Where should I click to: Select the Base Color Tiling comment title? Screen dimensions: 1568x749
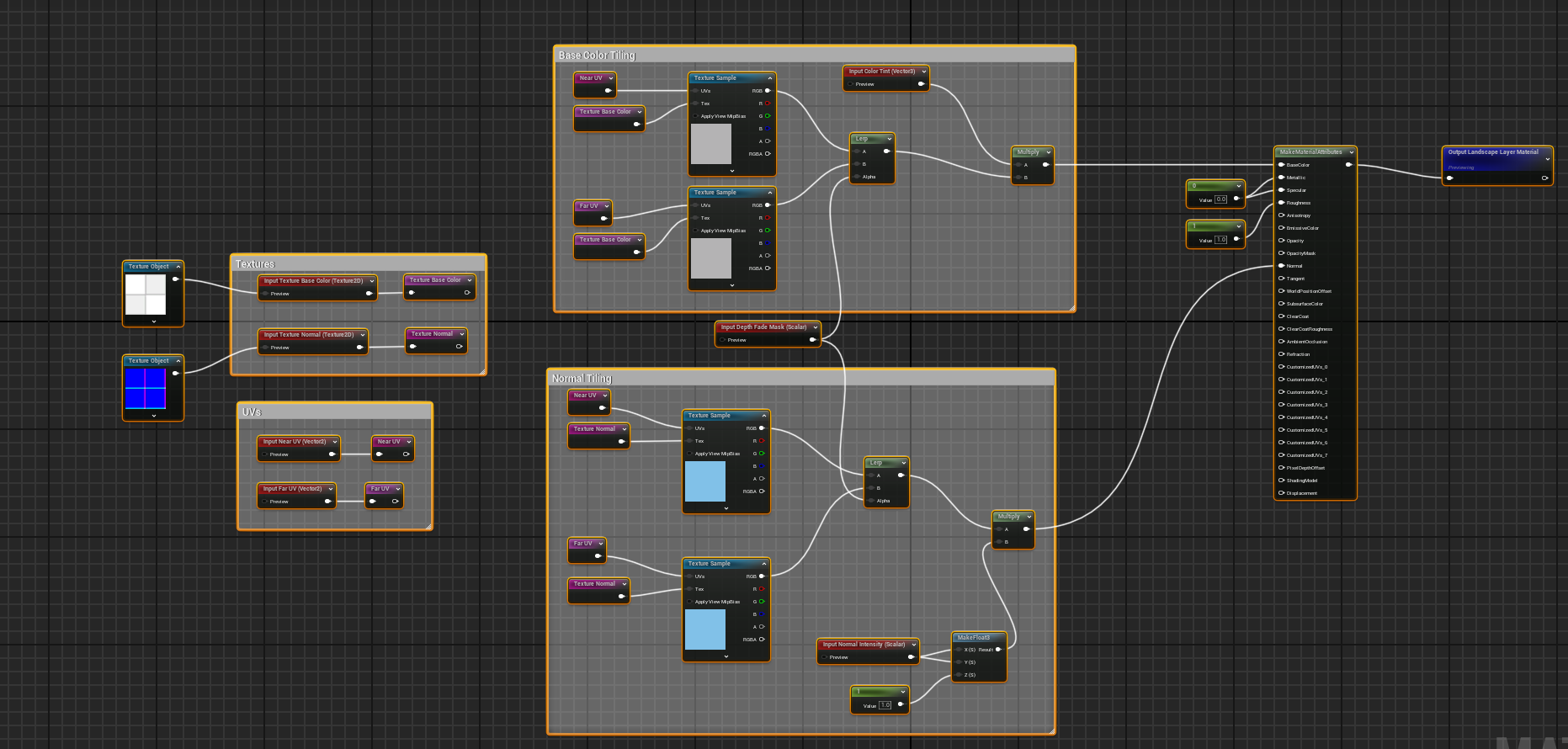click(x=597, y=56)
